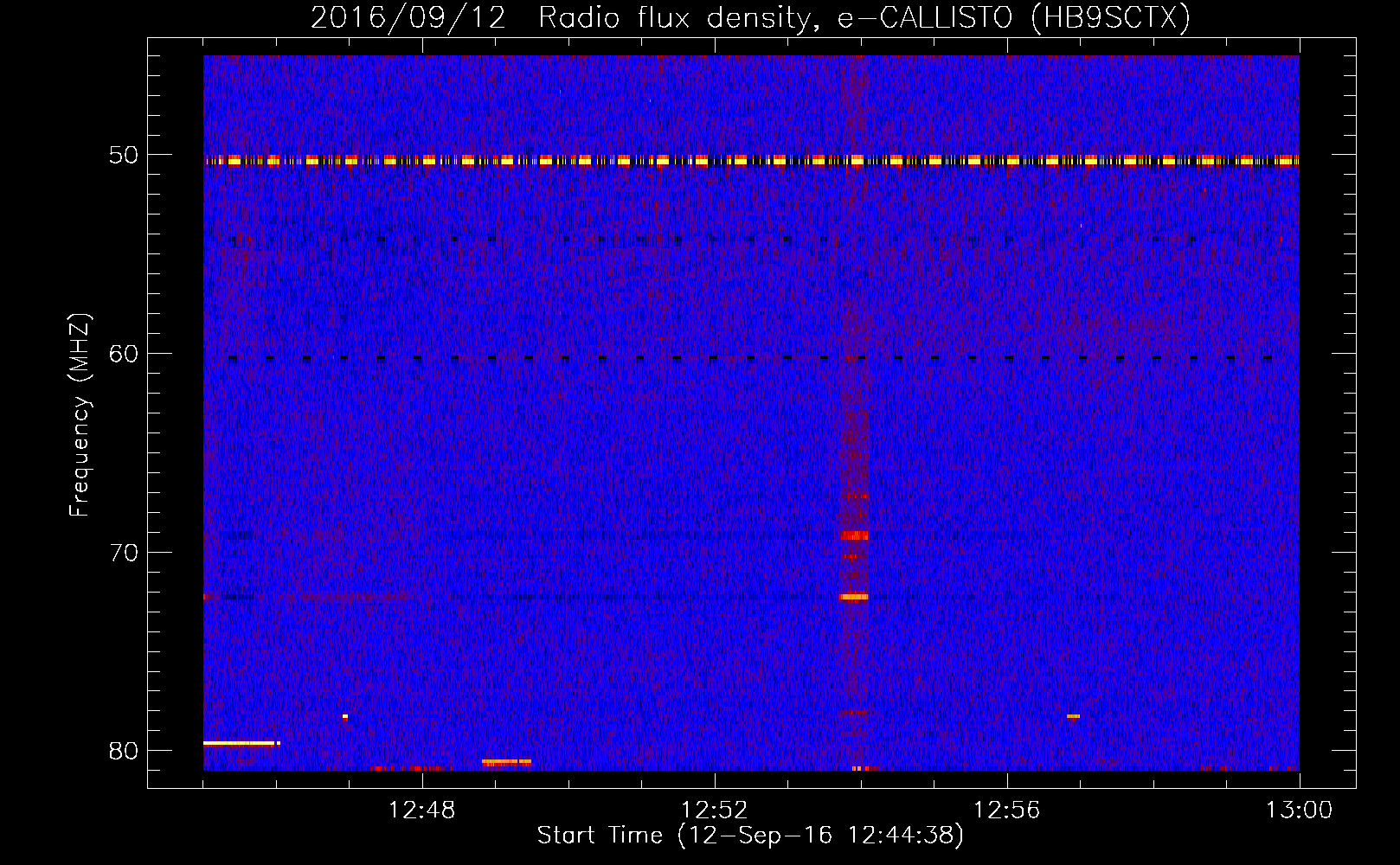Click the small orange dash near 12:57 at 78 MHz
The image size is (1400, 865).
tap(1073, 716)
